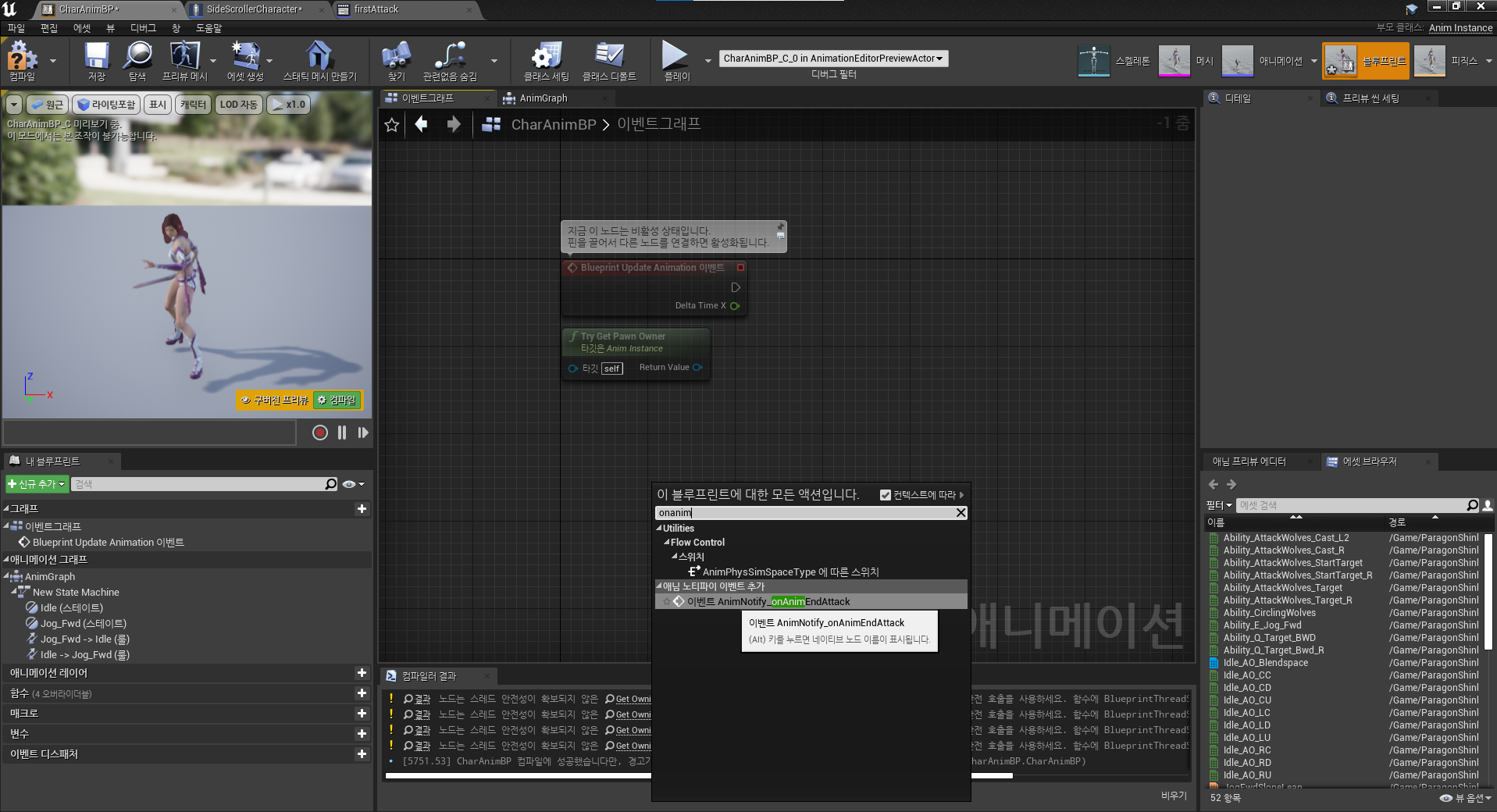Open the Filters (필터) dropdown in asset browser
The image size is (1497, 812).
pyautogui.click(x=1218, y=505)
